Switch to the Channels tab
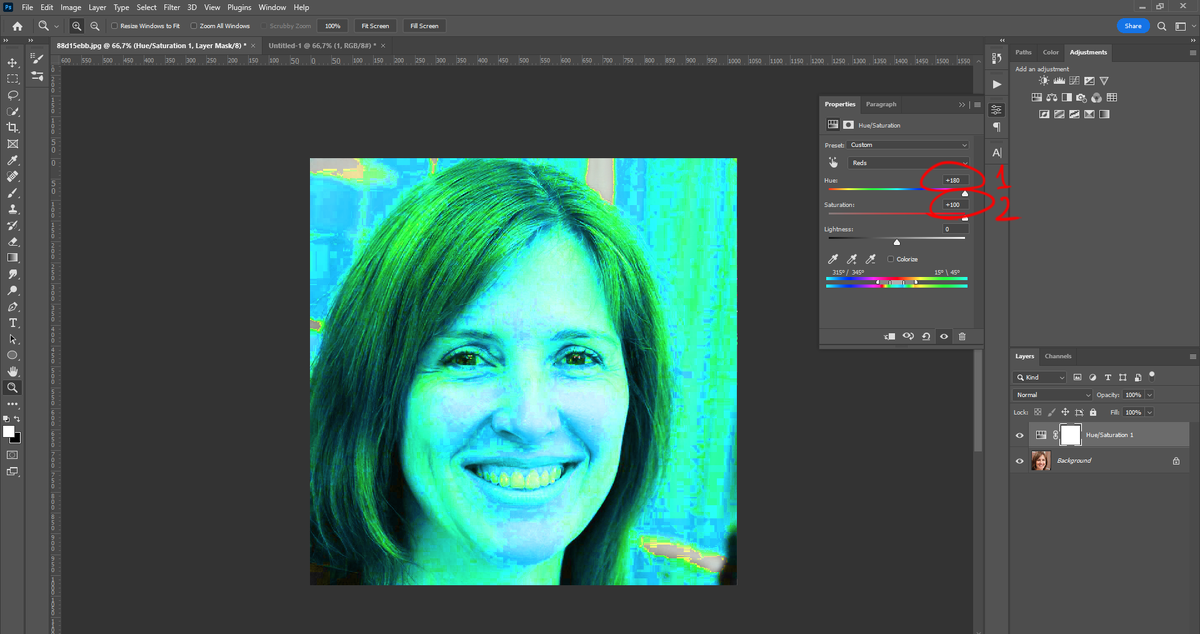The width and height of the screenshot is (1200, 634). click(1057, 356)
